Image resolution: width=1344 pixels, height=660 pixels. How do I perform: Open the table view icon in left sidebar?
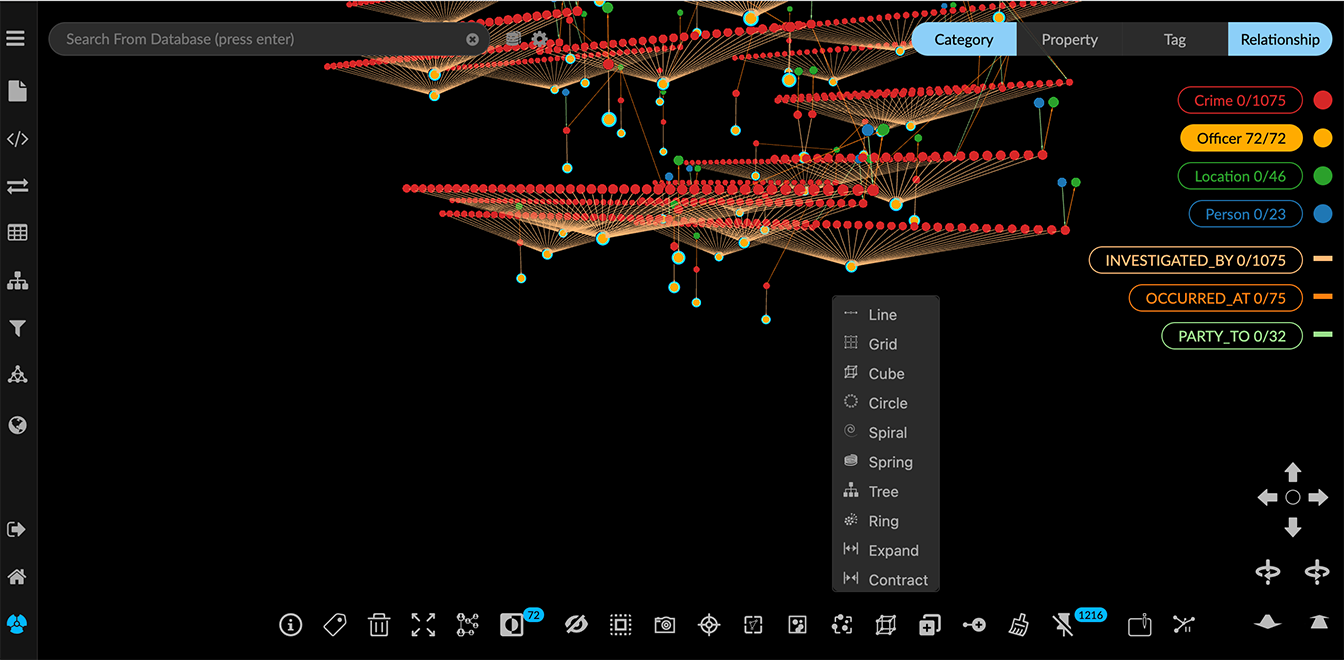[x=17, y=233]
